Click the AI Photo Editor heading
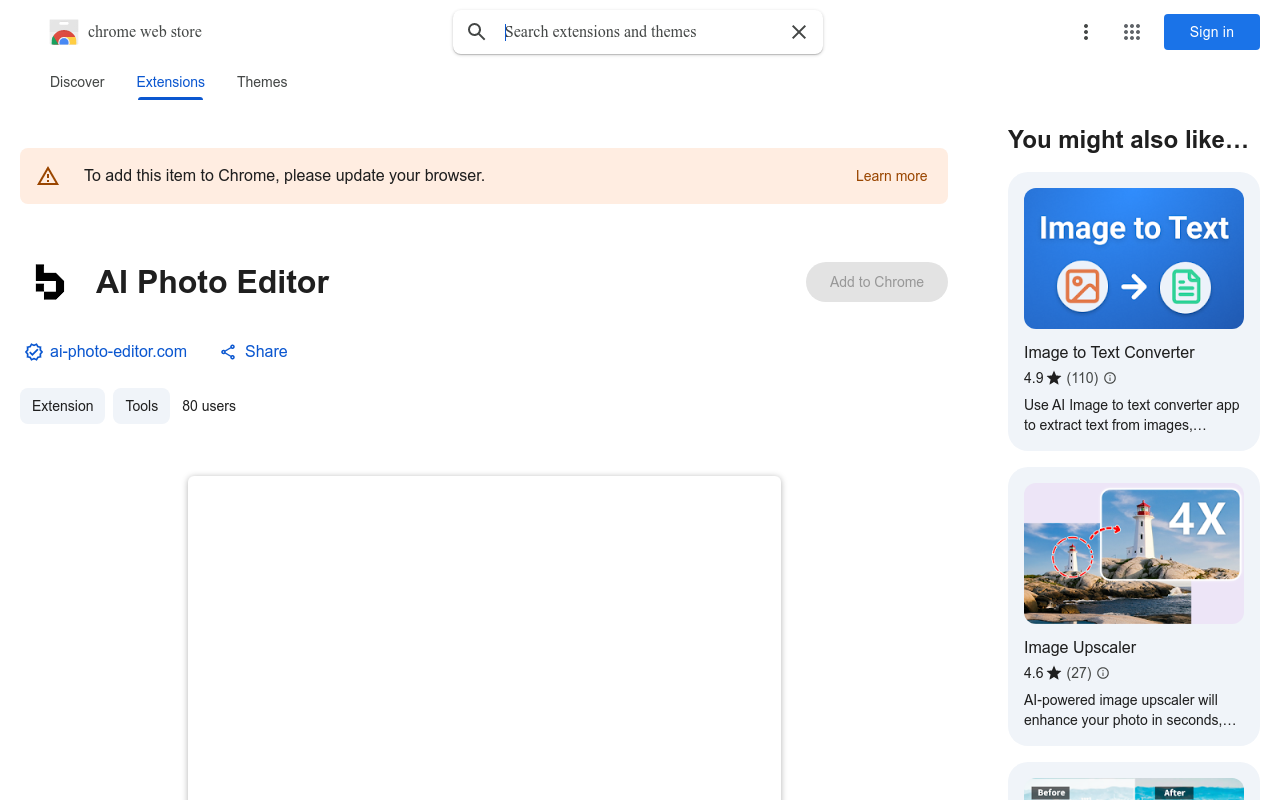This screenshot has height=800, width=1280. [212, 282]
